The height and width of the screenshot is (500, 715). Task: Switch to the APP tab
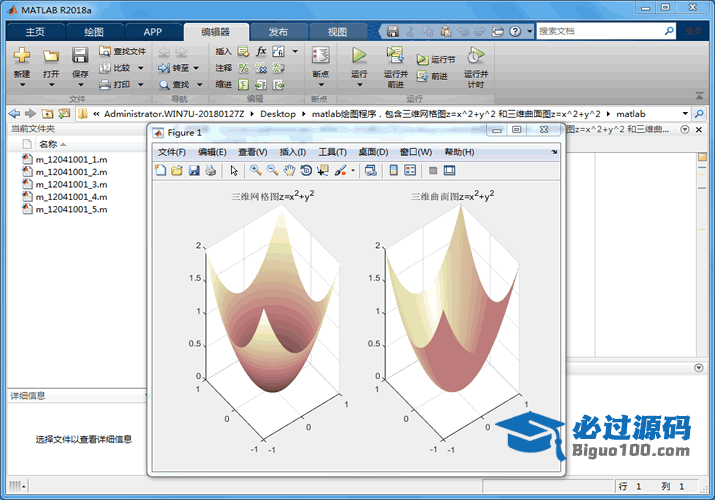click(x=153, y=32)
